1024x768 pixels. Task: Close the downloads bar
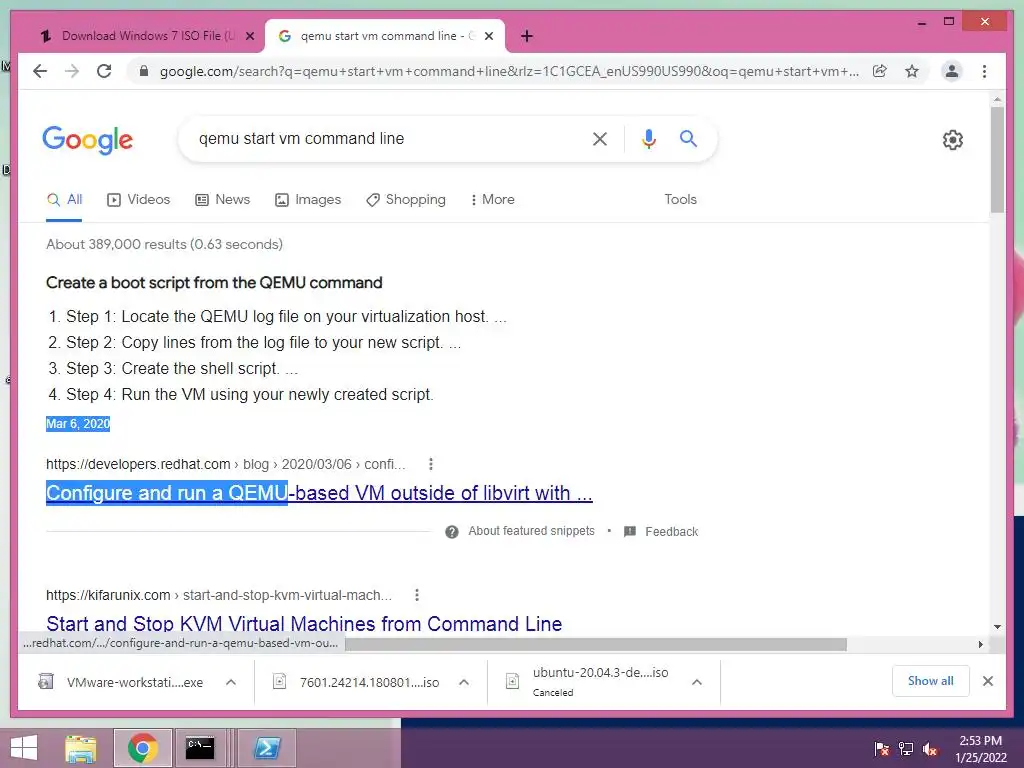tap(988, 681)
